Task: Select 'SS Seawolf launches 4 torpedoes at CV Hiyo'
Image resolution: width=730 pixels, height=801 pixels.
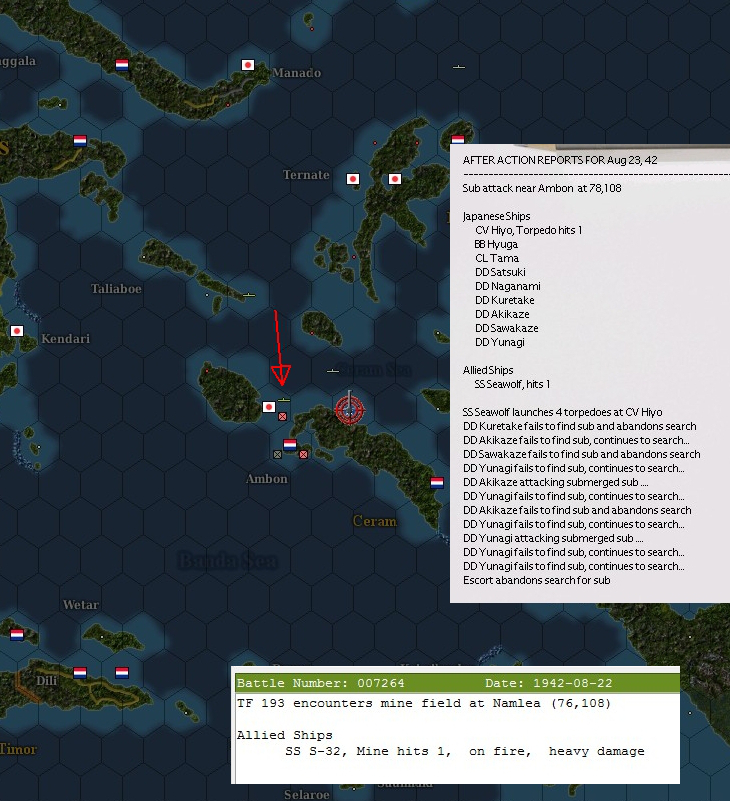Action: pyautogui.click(x=562, y=412)
